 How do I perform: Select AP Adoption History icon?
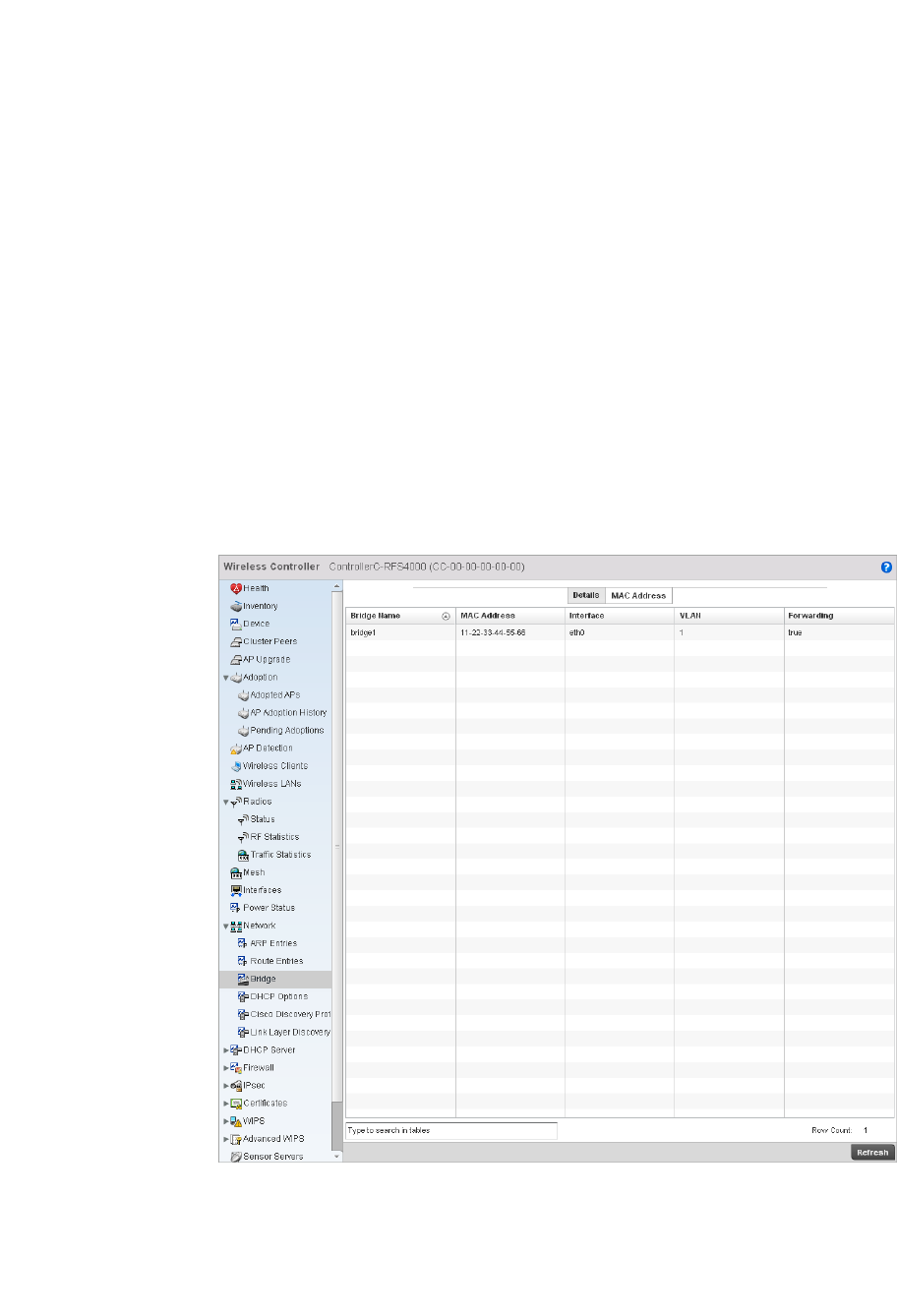(x=243, y=712)
